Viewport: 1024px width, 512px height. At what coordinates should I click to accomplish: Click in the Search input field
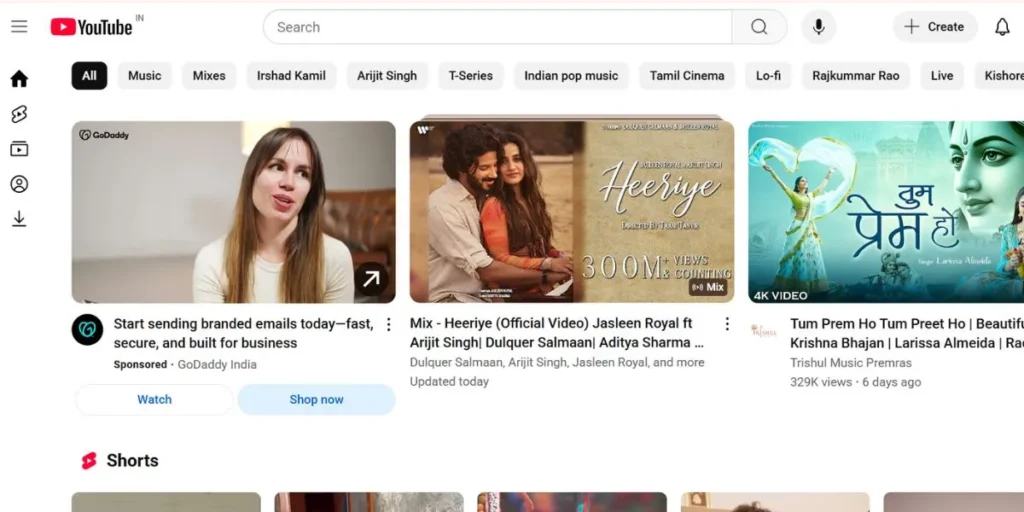[498, 27]
